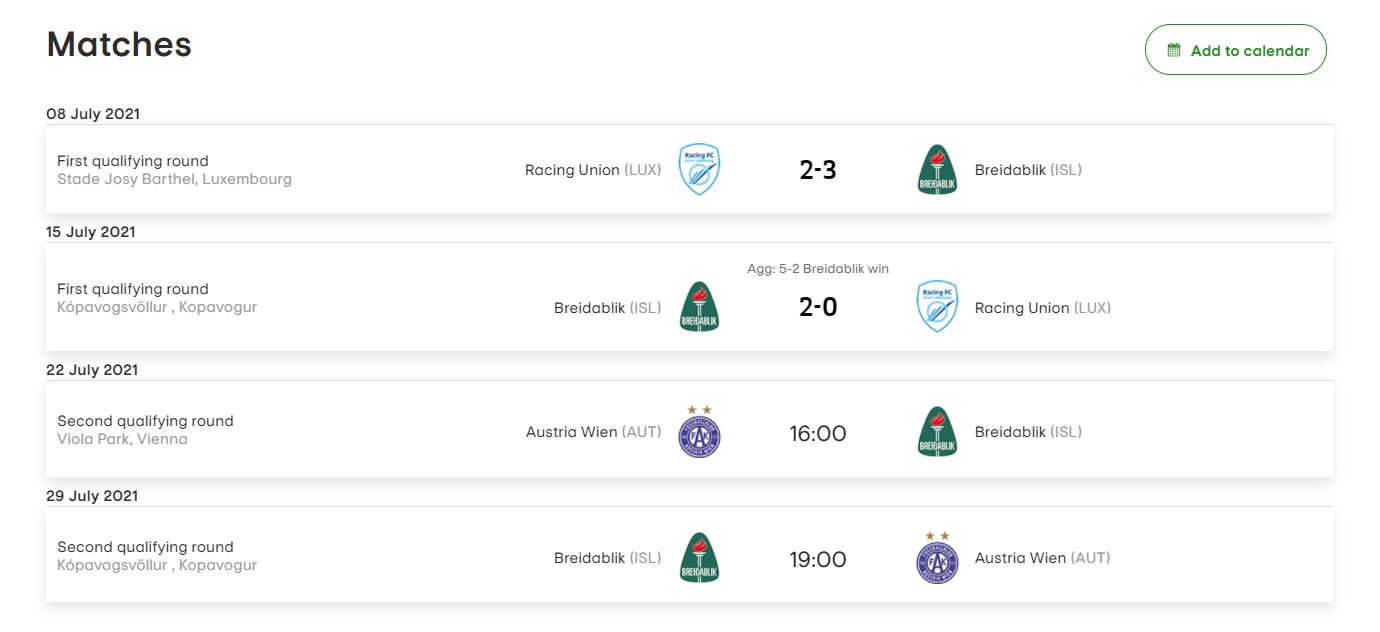Click Austria Wien (AUT) away team name on 29 July

1042,558
